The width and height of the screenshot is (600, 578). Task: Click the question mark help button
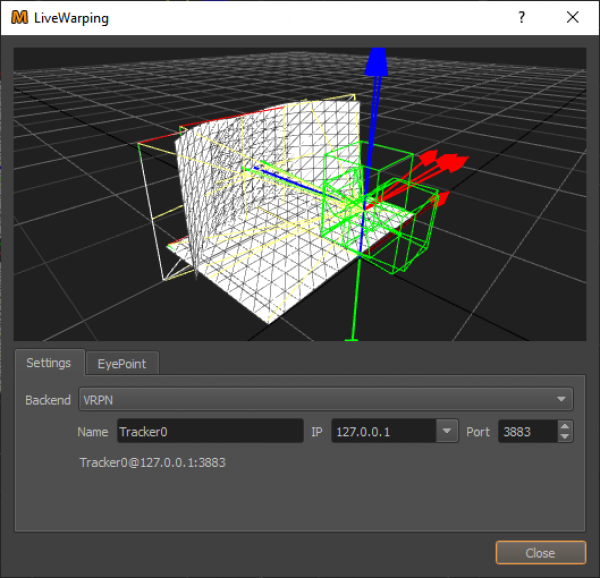pos(521,18)
